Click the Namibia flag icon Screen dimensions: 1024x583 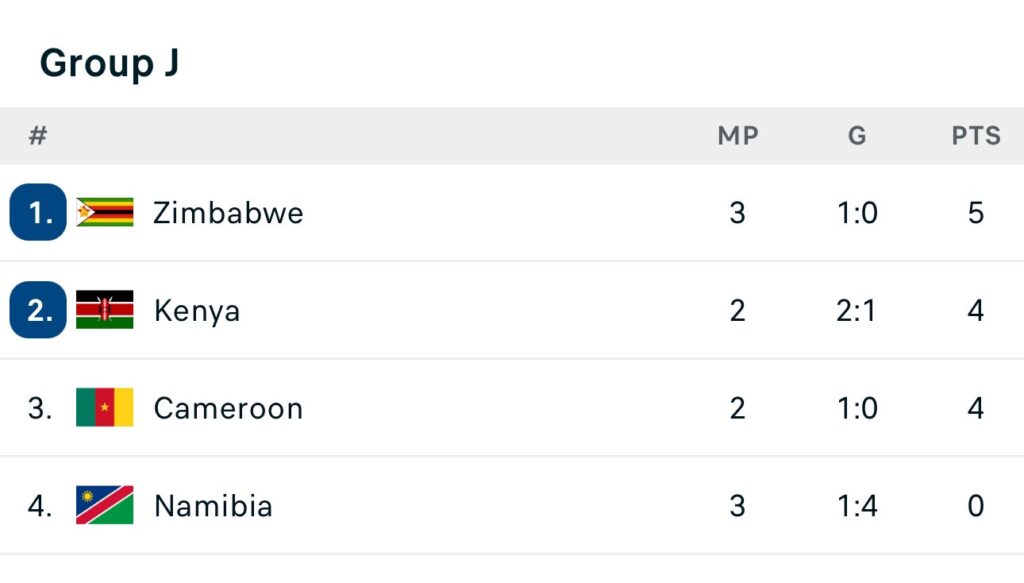pos(104,505)
